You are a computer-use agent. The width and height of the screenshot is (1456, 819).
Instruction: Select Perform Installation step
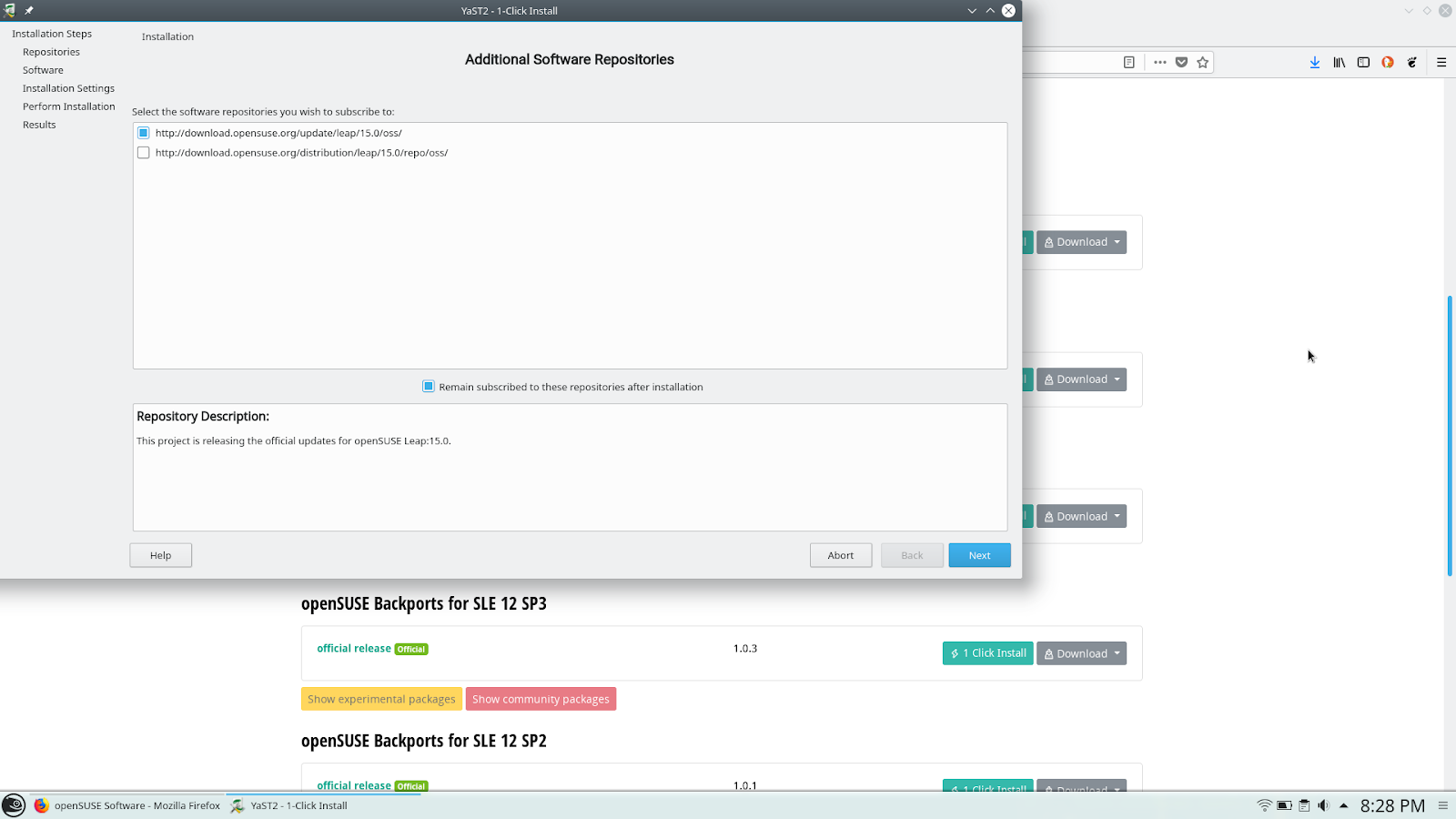(69, 106)
